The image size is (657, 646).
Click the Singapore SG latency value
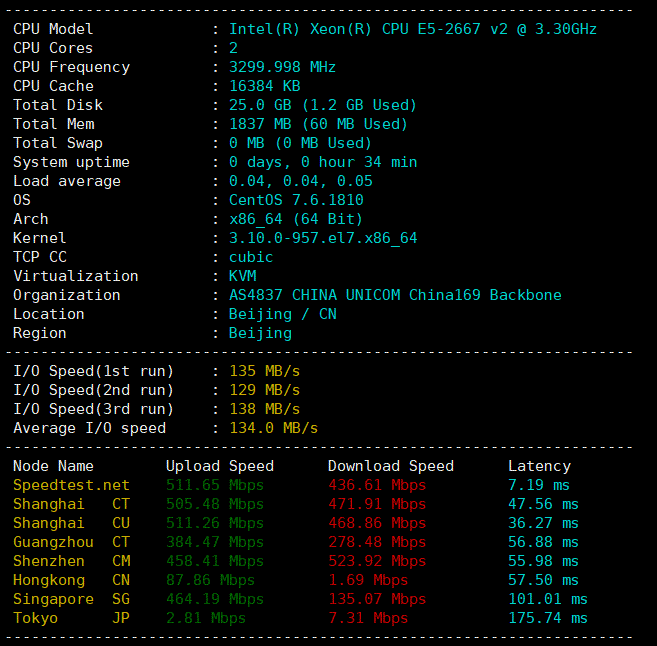[548, 599]
